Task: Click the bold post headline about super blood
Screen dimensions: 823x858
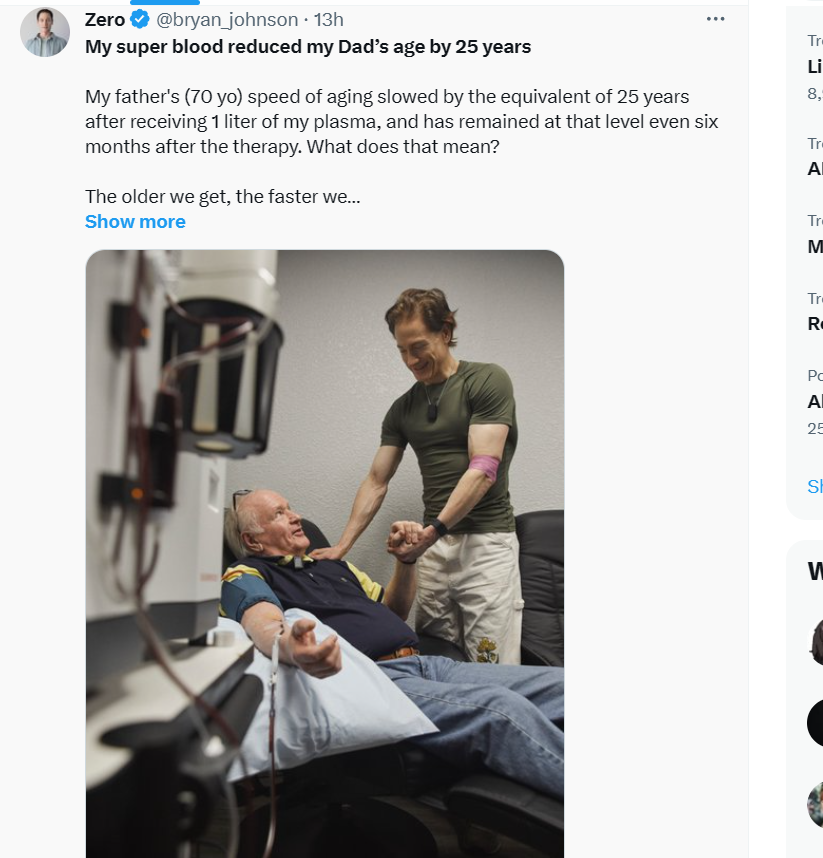Action: 308,46
